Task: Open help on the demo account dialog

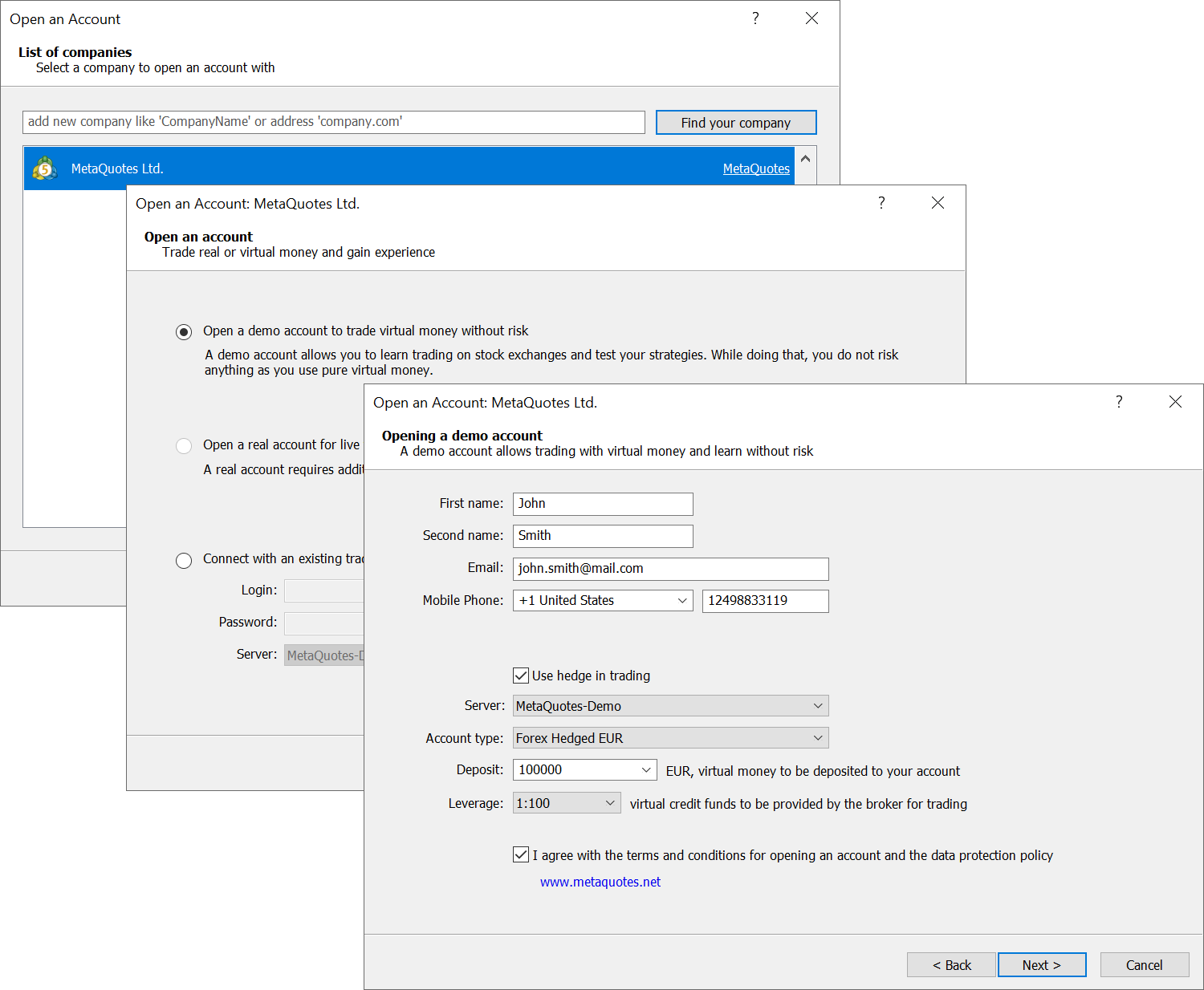Action: [x=1119, y=402]
